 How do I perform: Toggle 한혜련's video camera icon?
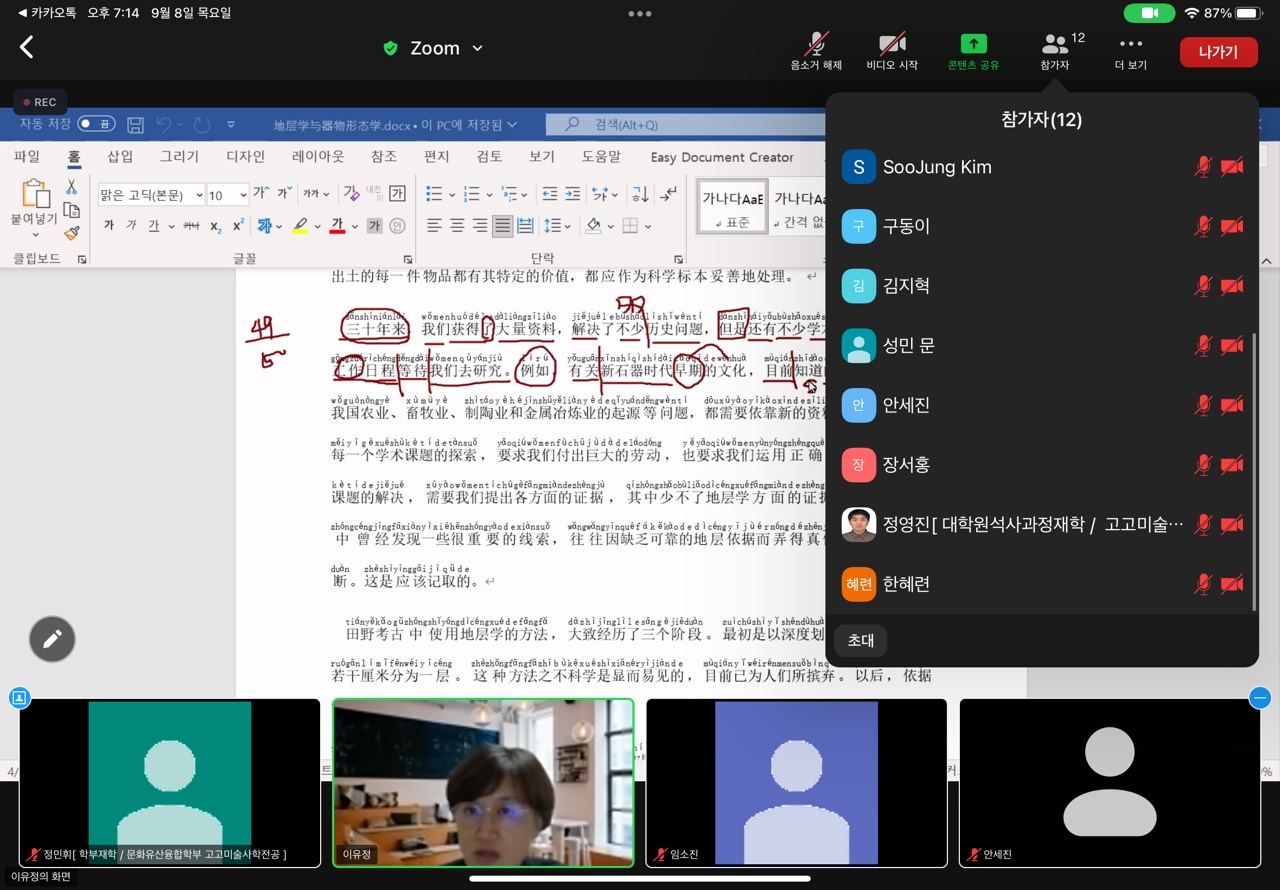pos(1233,584)
